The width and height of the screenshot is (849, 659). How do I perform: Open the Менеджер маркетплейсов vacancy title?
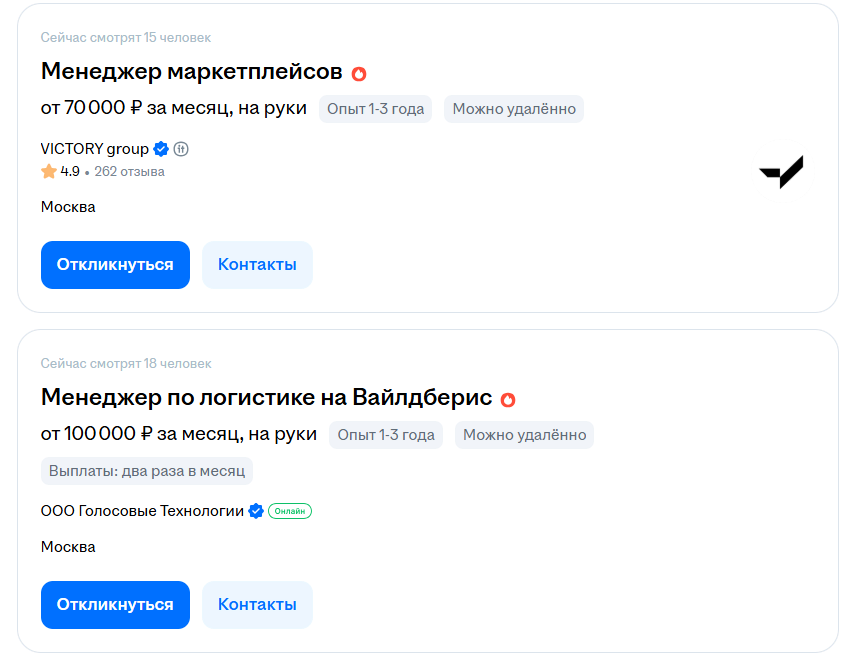(191, 72)
